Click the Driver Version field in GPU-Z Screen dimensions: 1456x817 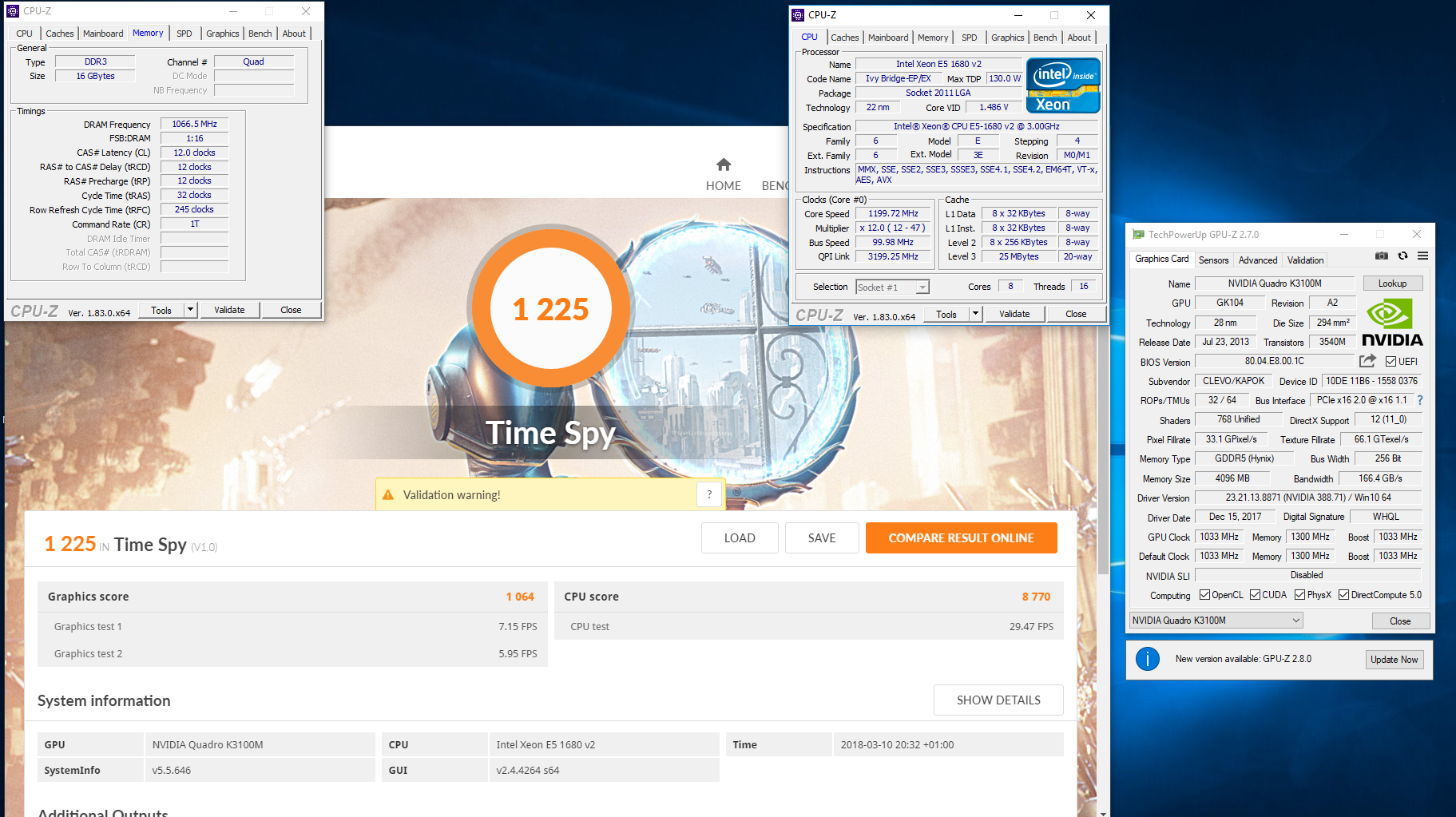click(x=1308, y=498)
